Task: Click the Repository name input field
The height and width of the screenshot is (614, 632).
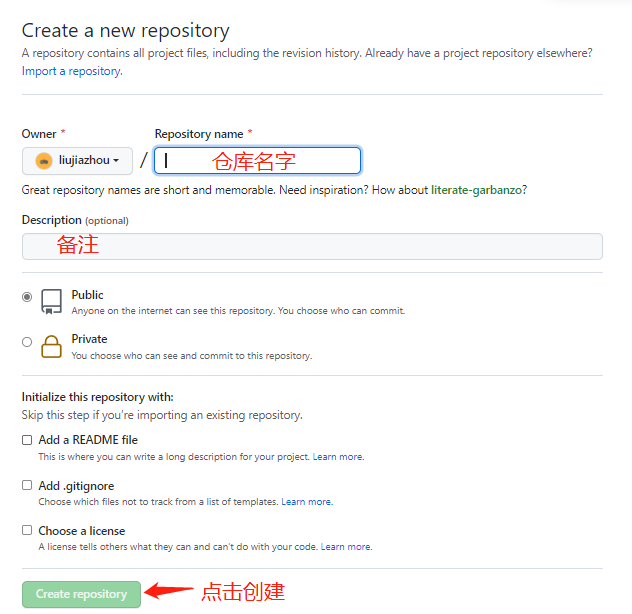Action: 257,160
